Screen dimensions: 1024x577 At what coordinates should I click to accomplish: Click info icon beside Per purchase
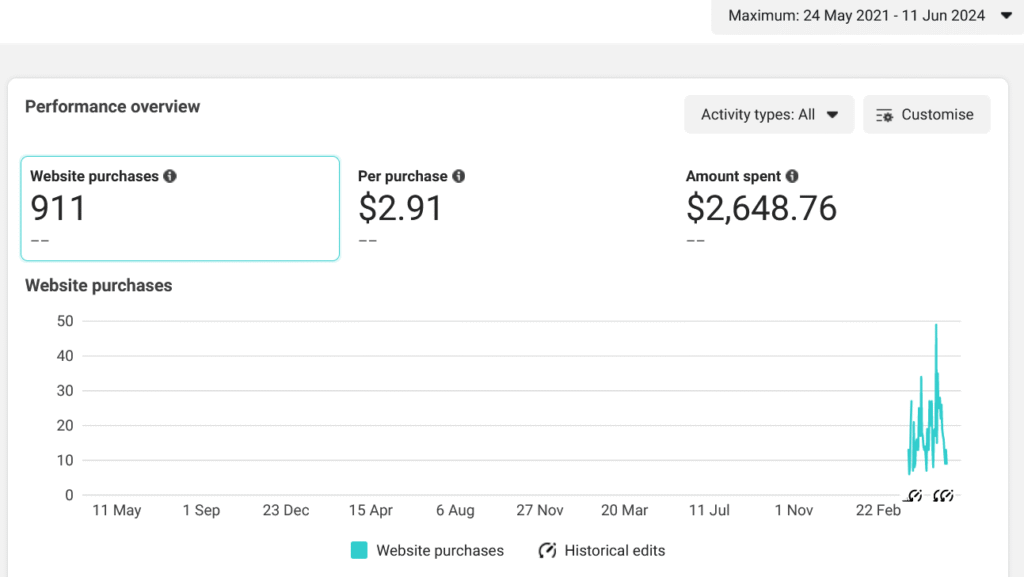pos(458,176)
